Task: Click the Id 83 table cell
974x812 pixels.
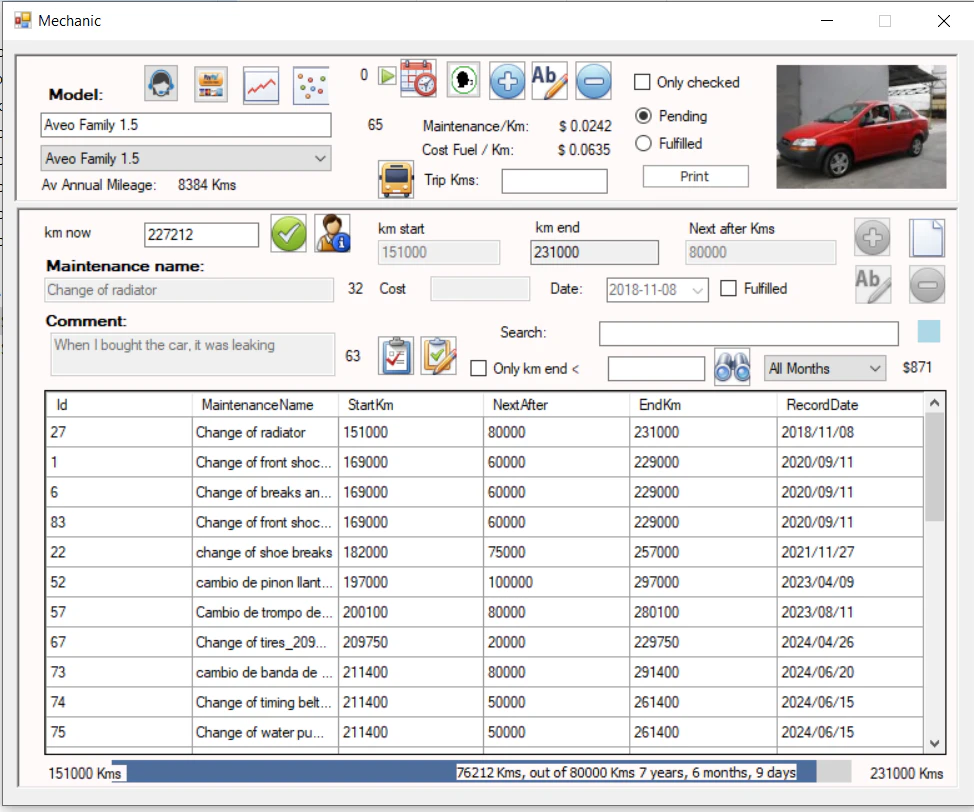Action: pyautogui.click(x=119, y=522)
